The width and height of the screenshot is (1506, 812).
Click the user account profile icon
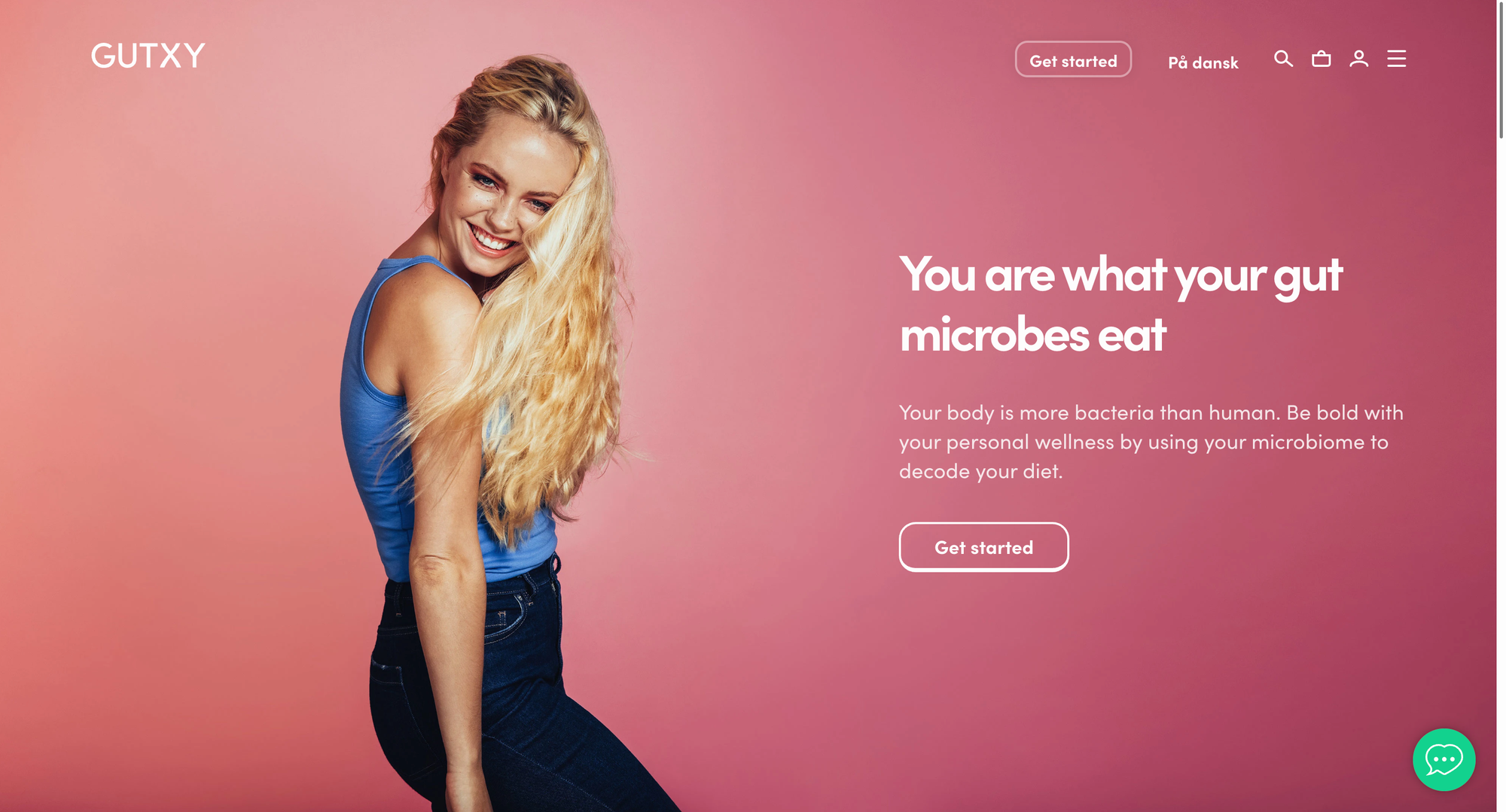coord(1358,59)
